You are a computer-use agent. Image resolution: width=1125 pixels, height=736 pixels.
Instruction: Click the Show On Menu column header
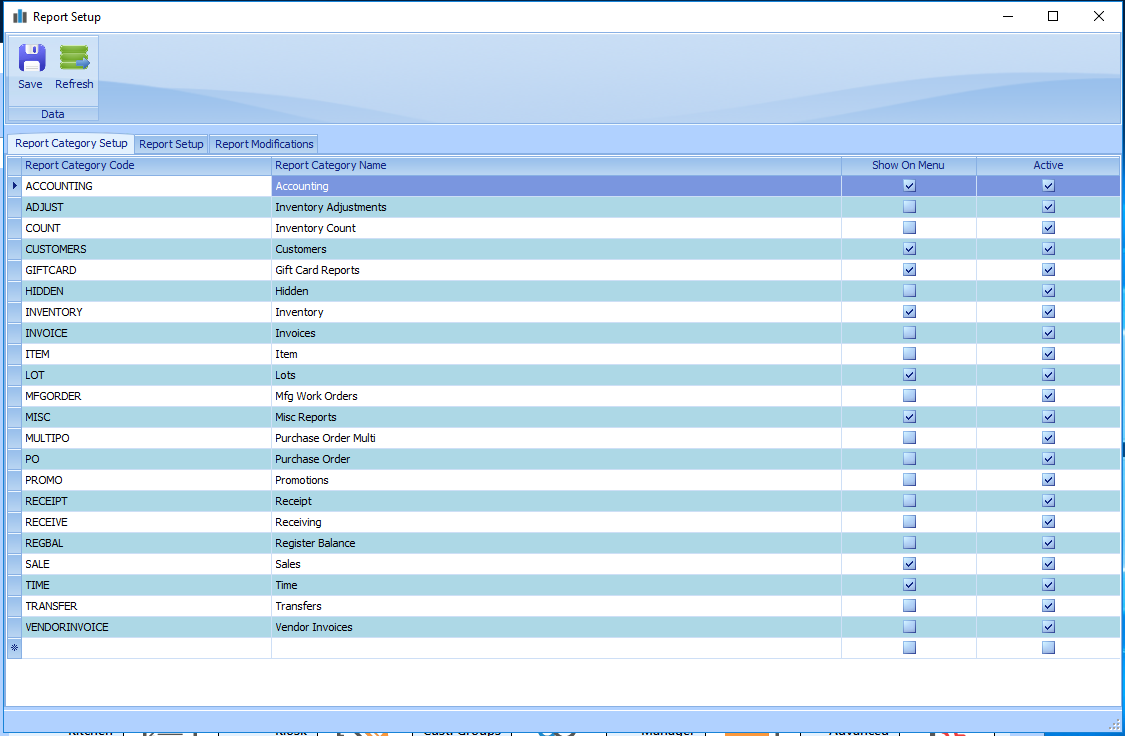908,165
